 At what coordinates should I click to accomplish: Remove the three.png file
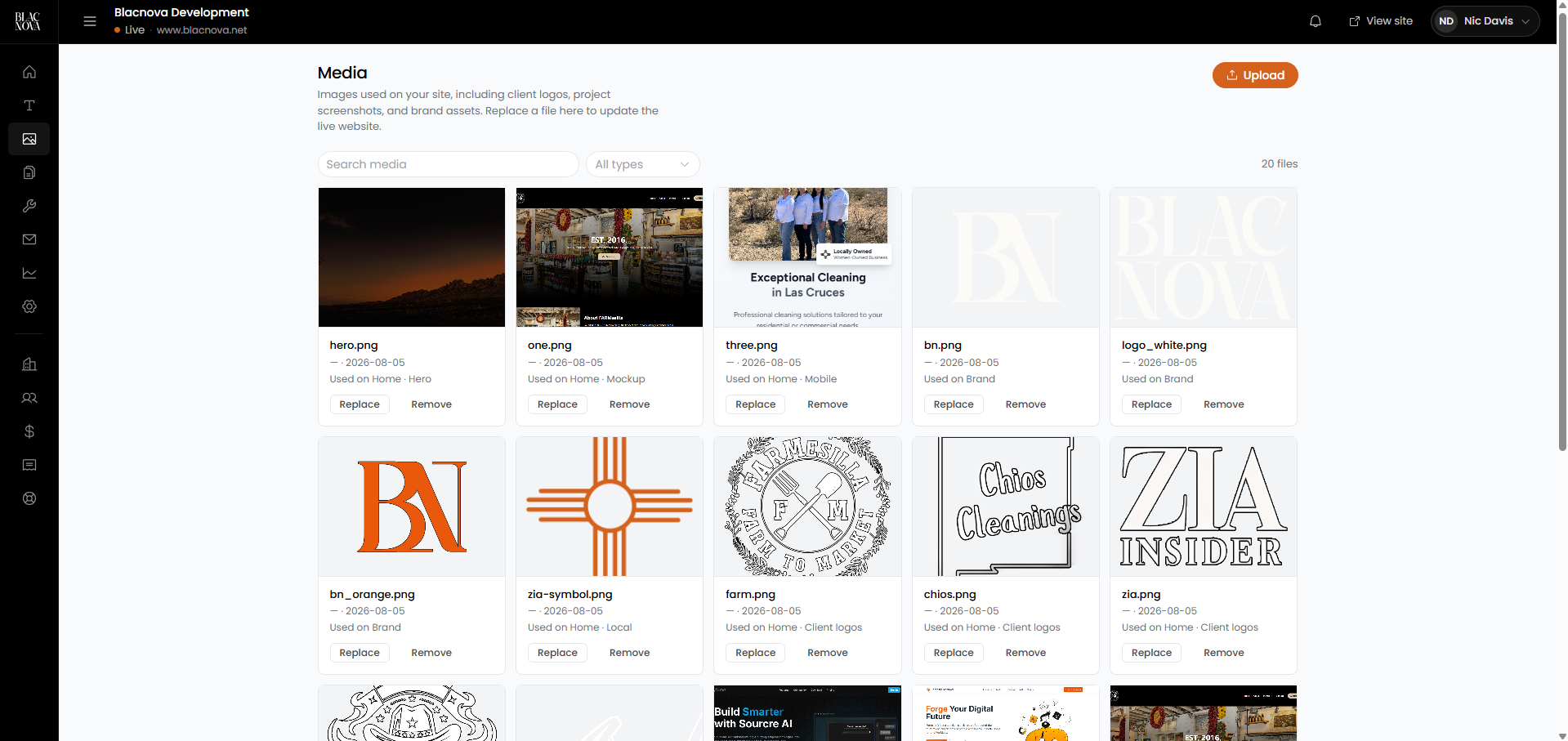[828, 404]
